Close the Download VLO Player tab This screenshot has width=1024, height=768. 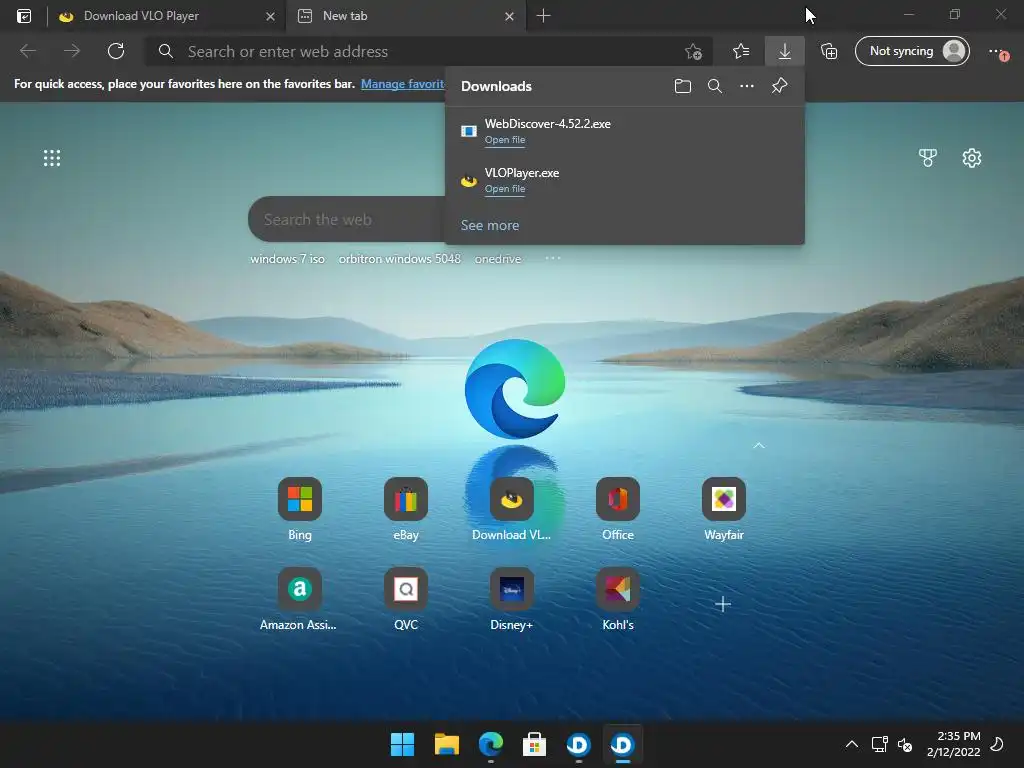(270, 16)
